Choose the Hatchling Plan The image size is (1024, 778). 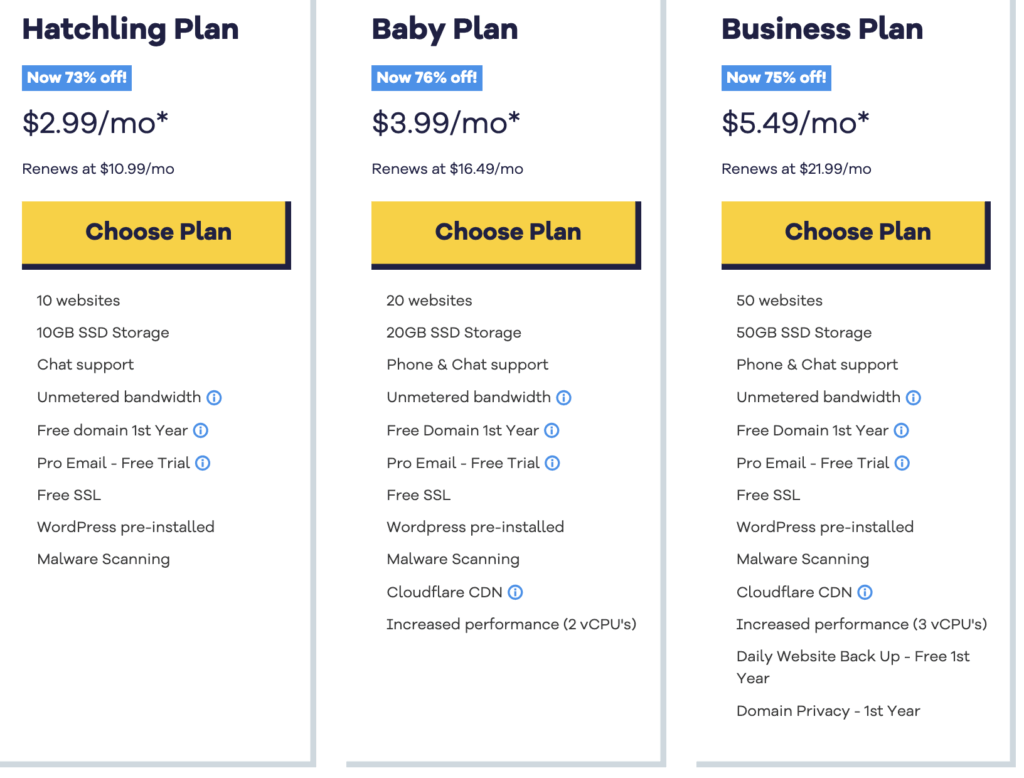[157, 231]
